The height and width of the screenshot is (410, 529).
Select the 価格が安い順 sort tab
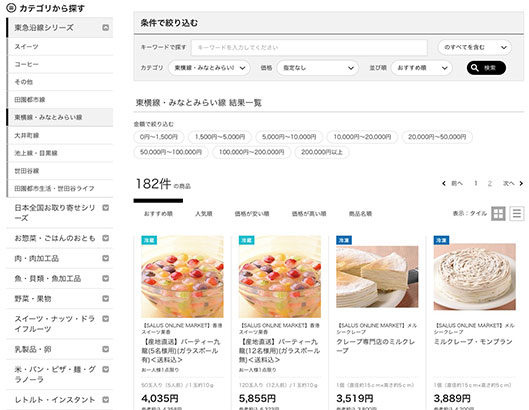coord(252,214)
